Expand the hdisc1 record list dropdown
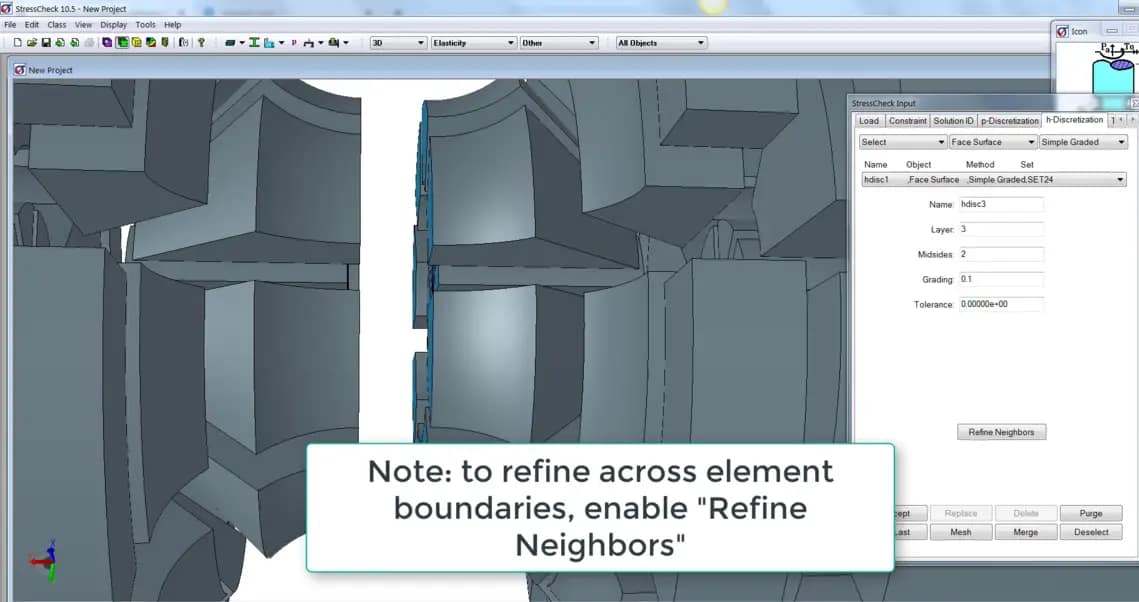Image resolution: width=1139 pixels, height=602 pixels. (x=1121, y=180)
